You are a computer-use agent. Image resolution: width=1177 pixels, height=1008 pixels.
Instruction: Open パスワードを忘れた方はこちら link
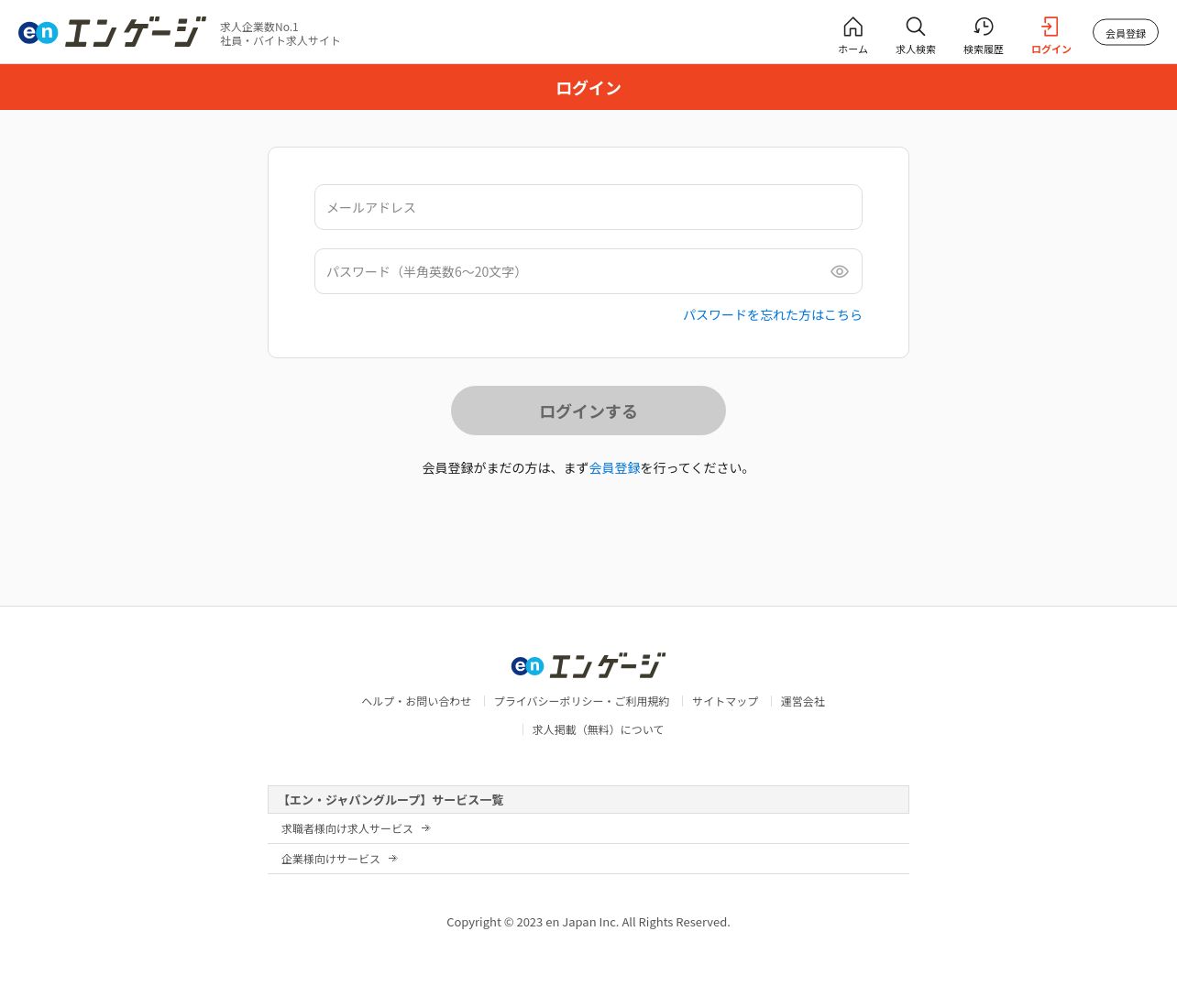tap(773, 314)
